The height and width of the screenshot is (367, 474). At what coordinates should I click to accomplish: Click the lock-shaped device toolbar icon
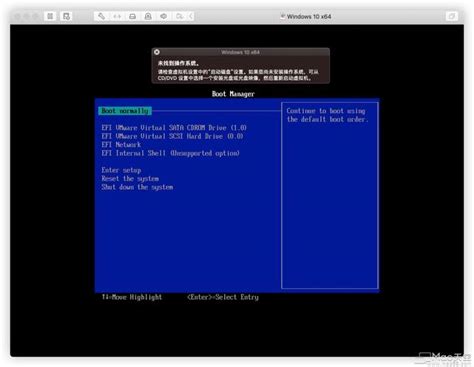(x=148, y=16)
